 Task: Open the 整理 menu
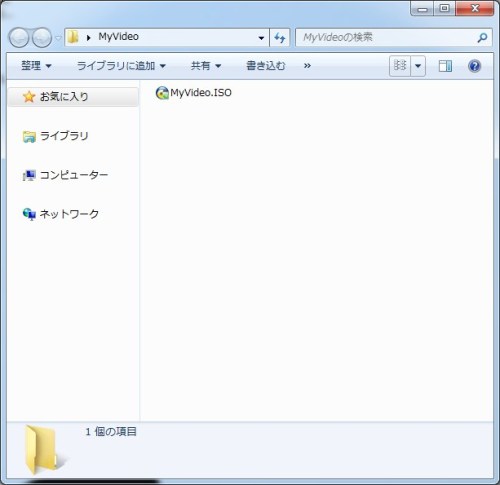pos(36,66)
